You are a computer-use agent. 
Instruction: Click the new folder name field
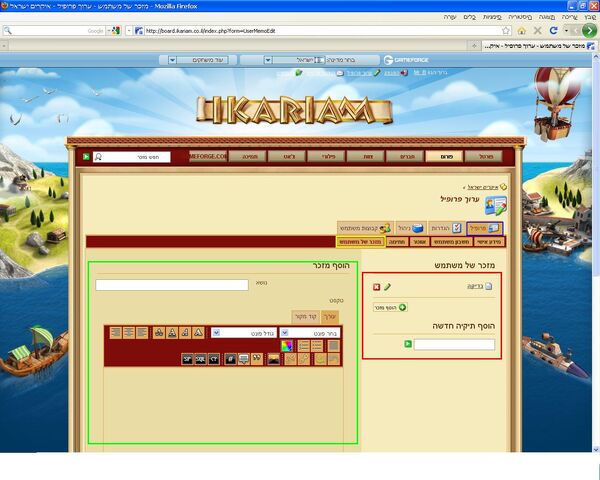(x=454, y=344)
